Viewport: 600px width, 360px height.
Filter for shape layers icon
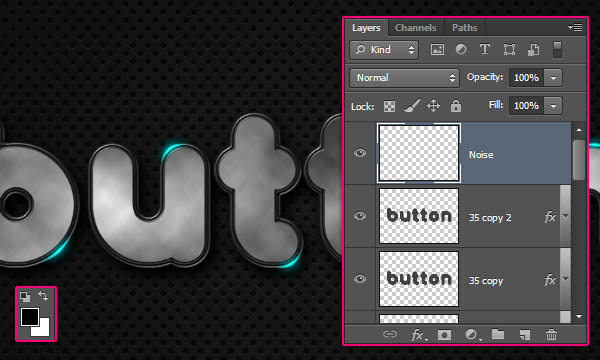point(509,50)
